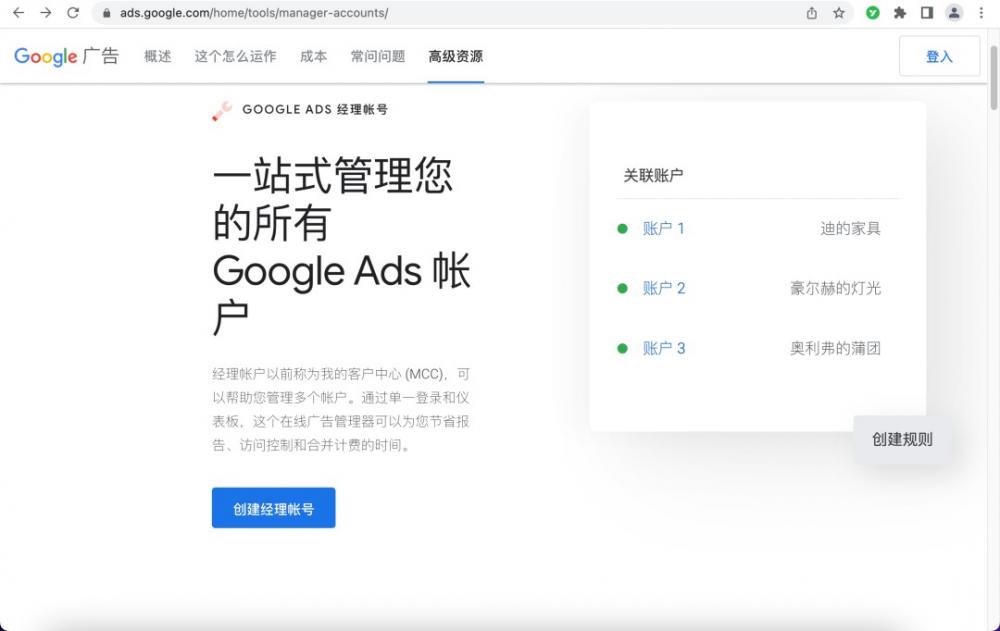Open the 常问问题 tab

pyautogui.click(x=378, y=56)
